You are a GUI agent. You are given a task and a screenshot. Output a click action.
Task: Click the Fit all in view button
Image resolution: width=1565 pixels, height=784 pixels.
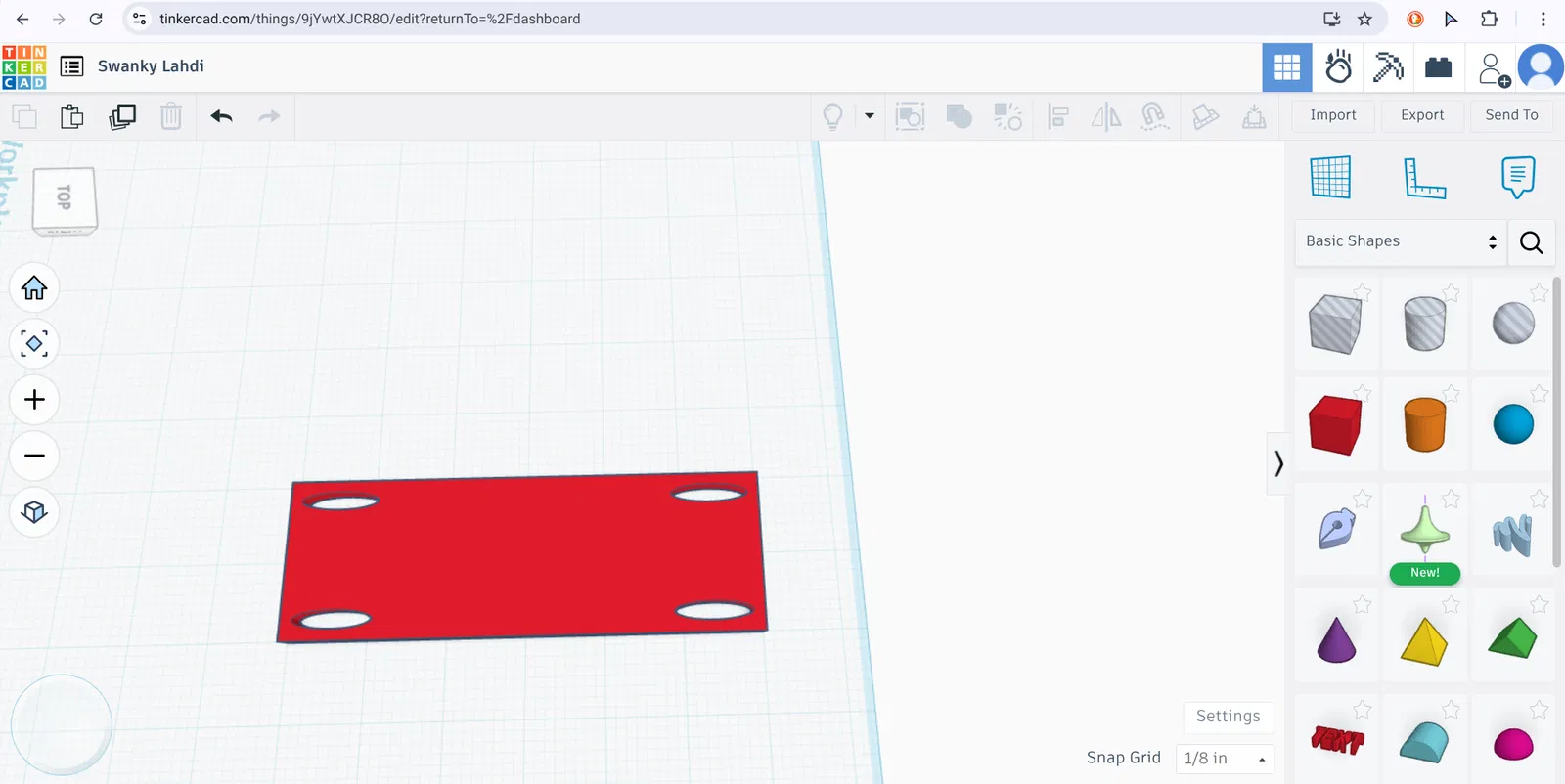[34, 344]
